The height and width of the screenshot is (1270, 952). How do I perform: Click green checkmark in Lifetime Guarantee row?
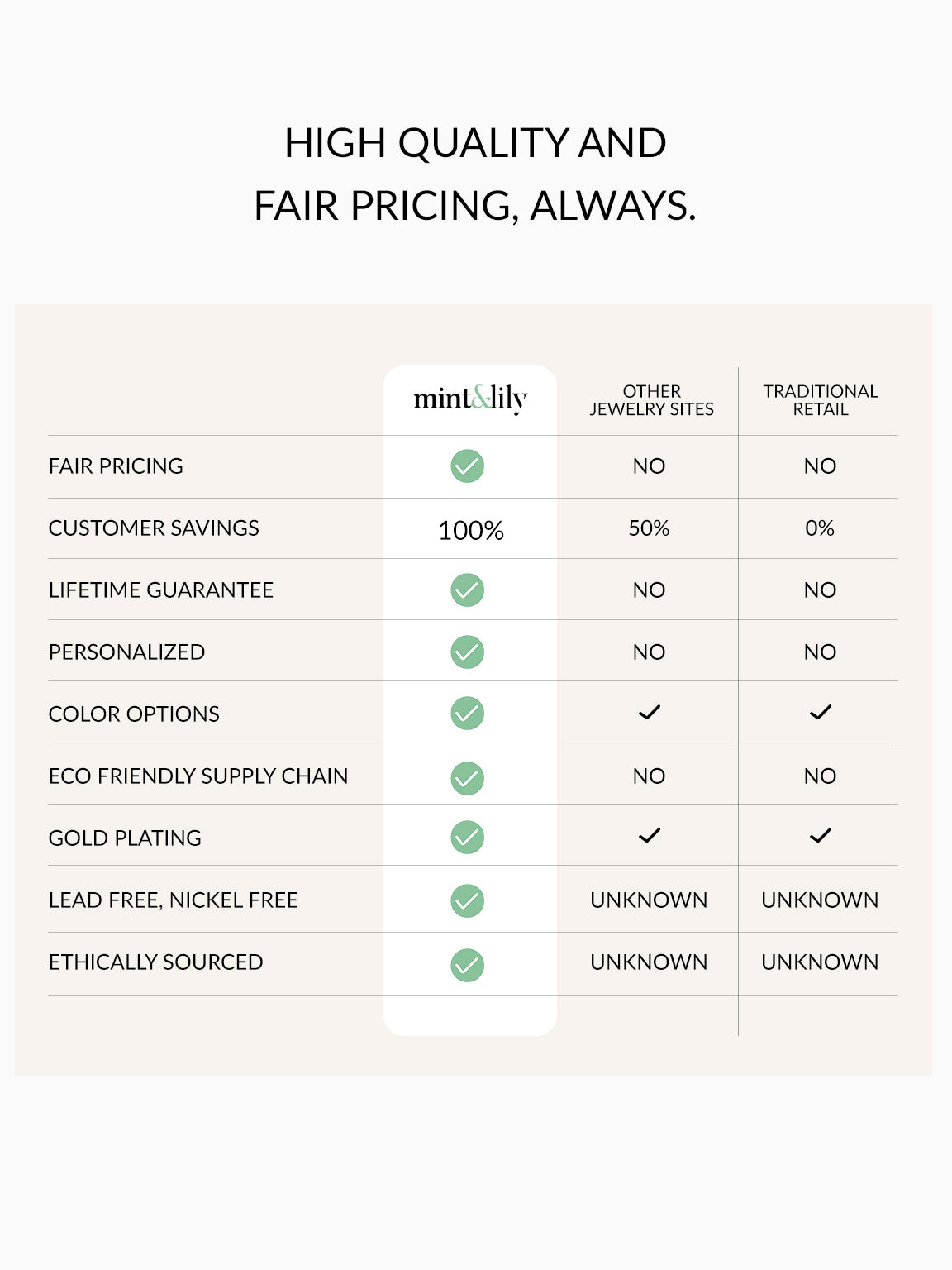467,590
